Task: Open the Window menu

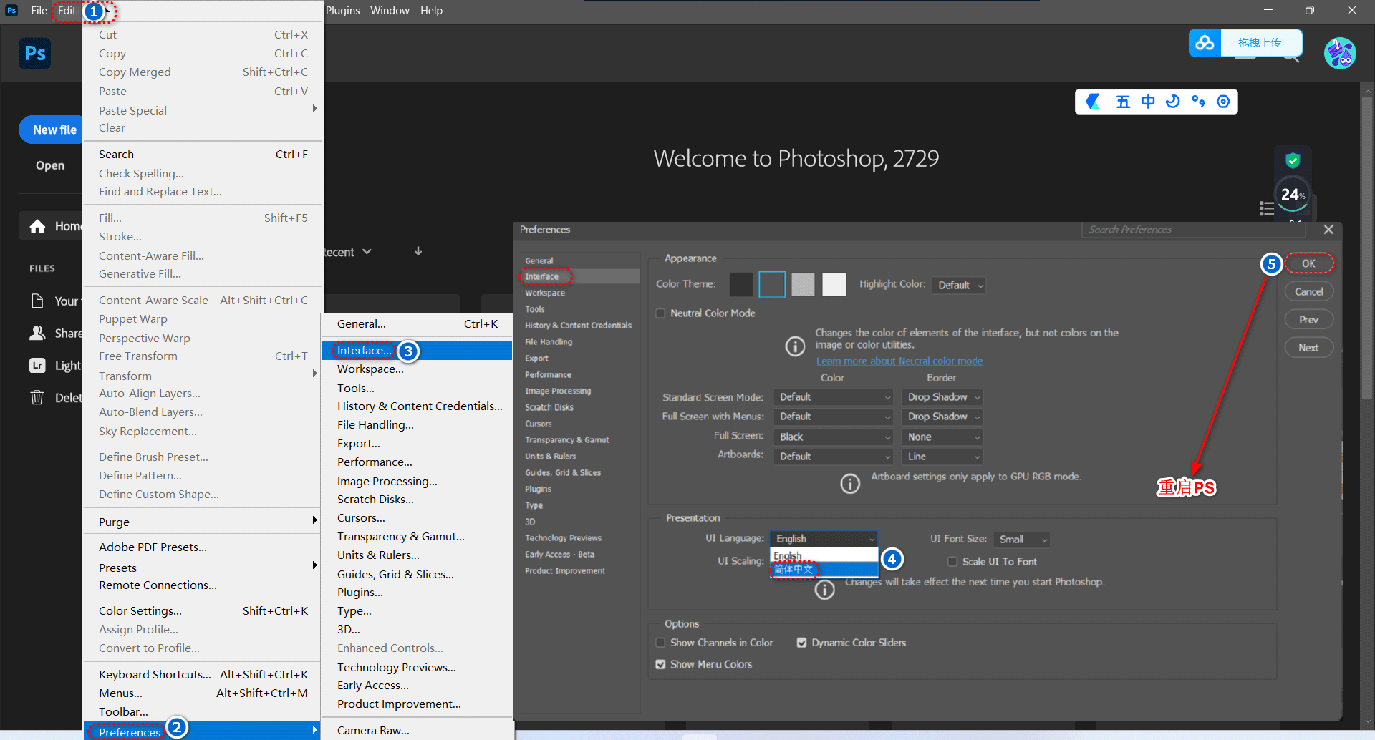Action: [x=389, y=10]
